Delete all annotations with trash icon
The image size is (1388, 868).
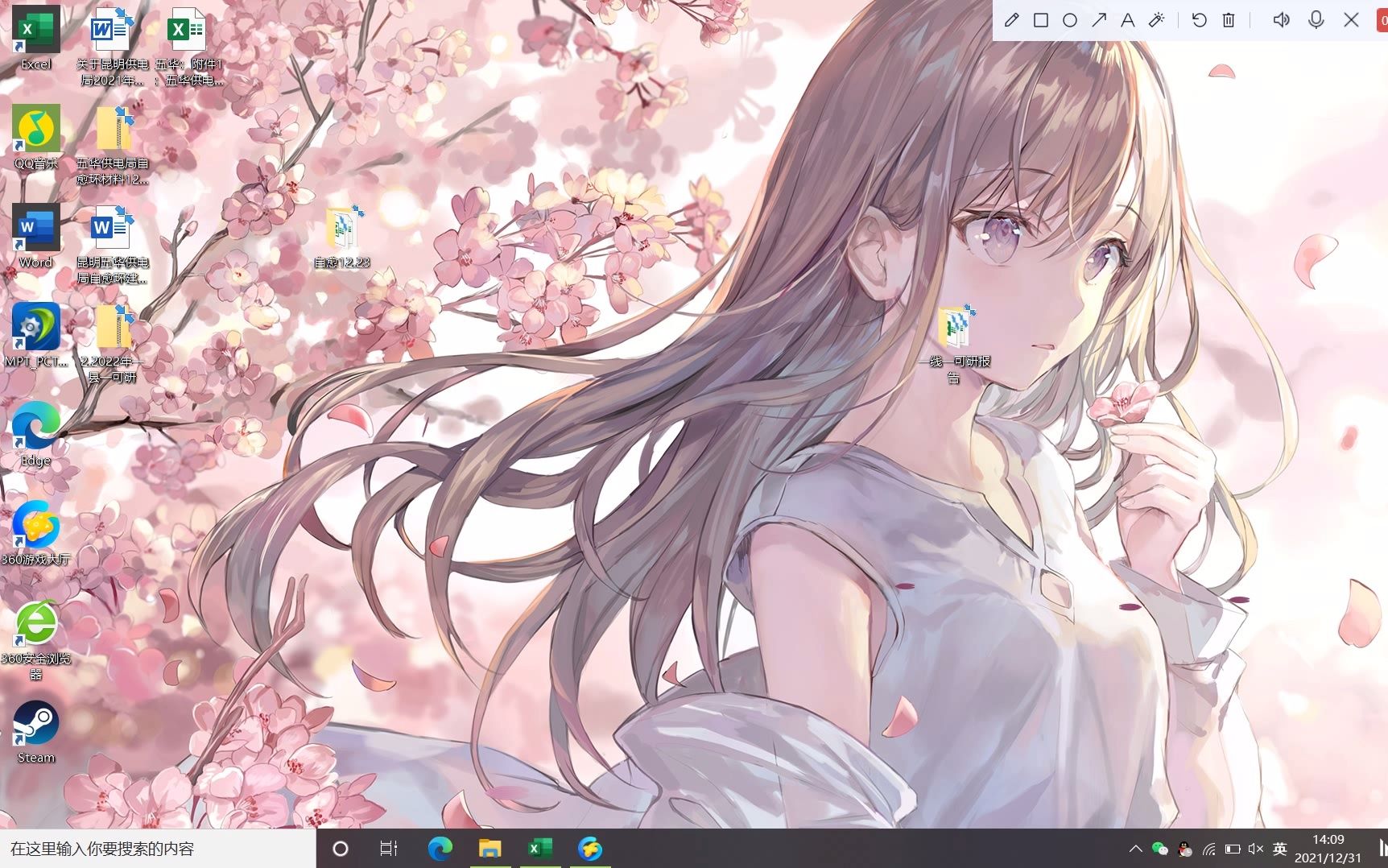(x=1229, y=20)
